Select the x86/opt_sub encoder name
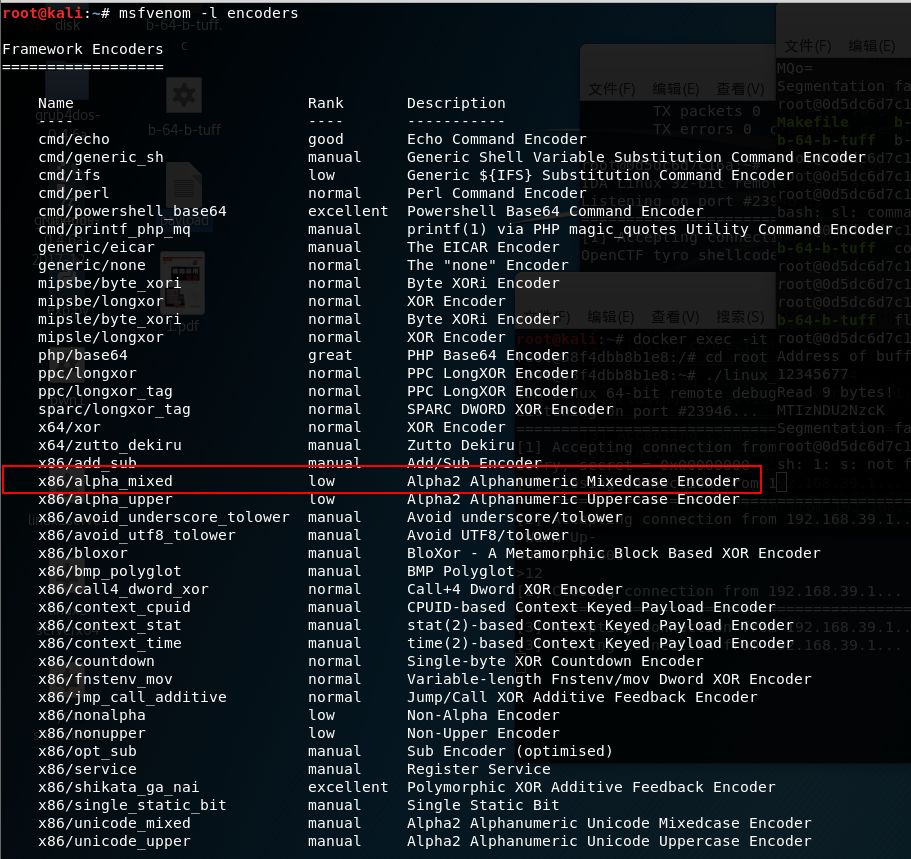Screen dimensions: 911x859 [87, 751]
